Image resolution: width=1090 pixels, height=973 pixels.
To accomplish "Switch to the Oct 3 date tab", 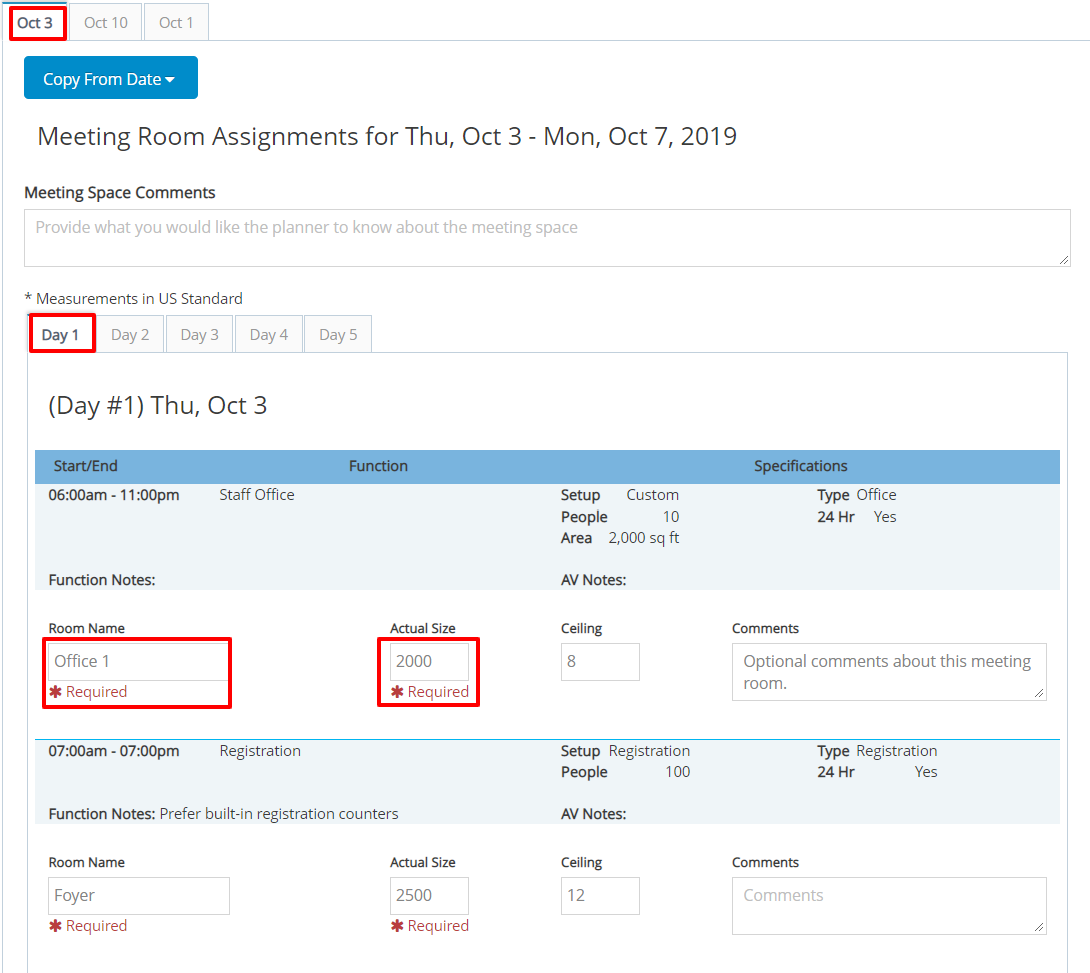I will point(37,22).
